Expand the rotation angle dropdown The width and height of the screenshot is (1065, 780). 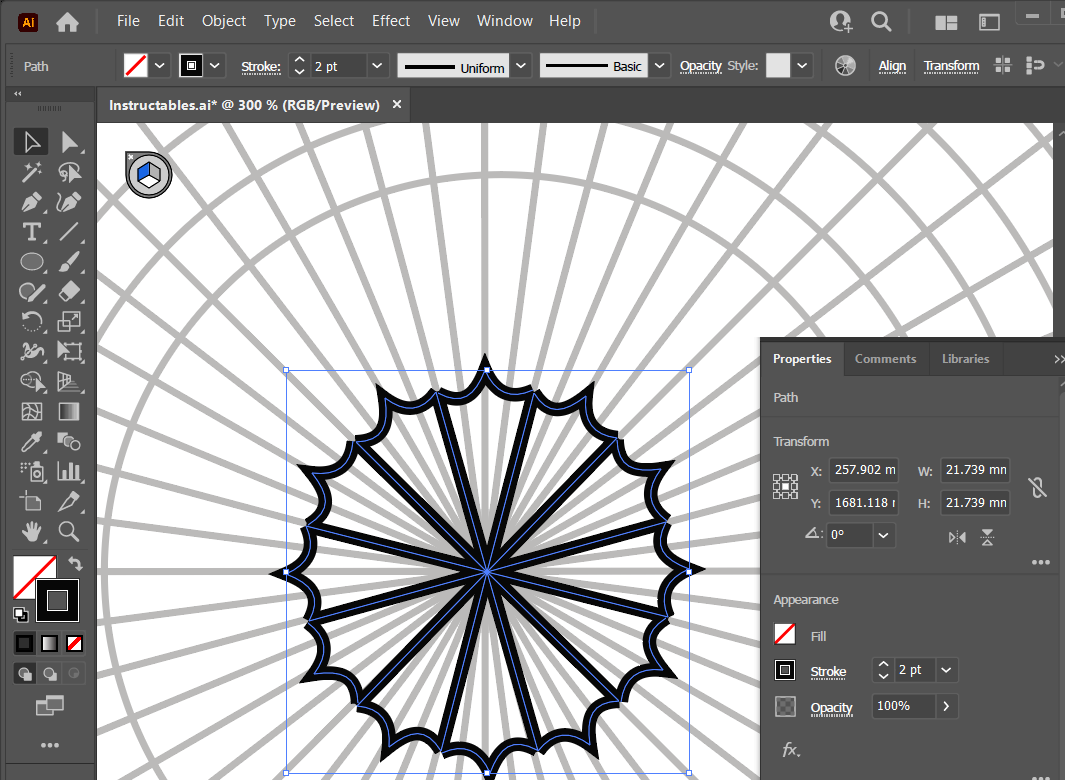tap(883, 536)
